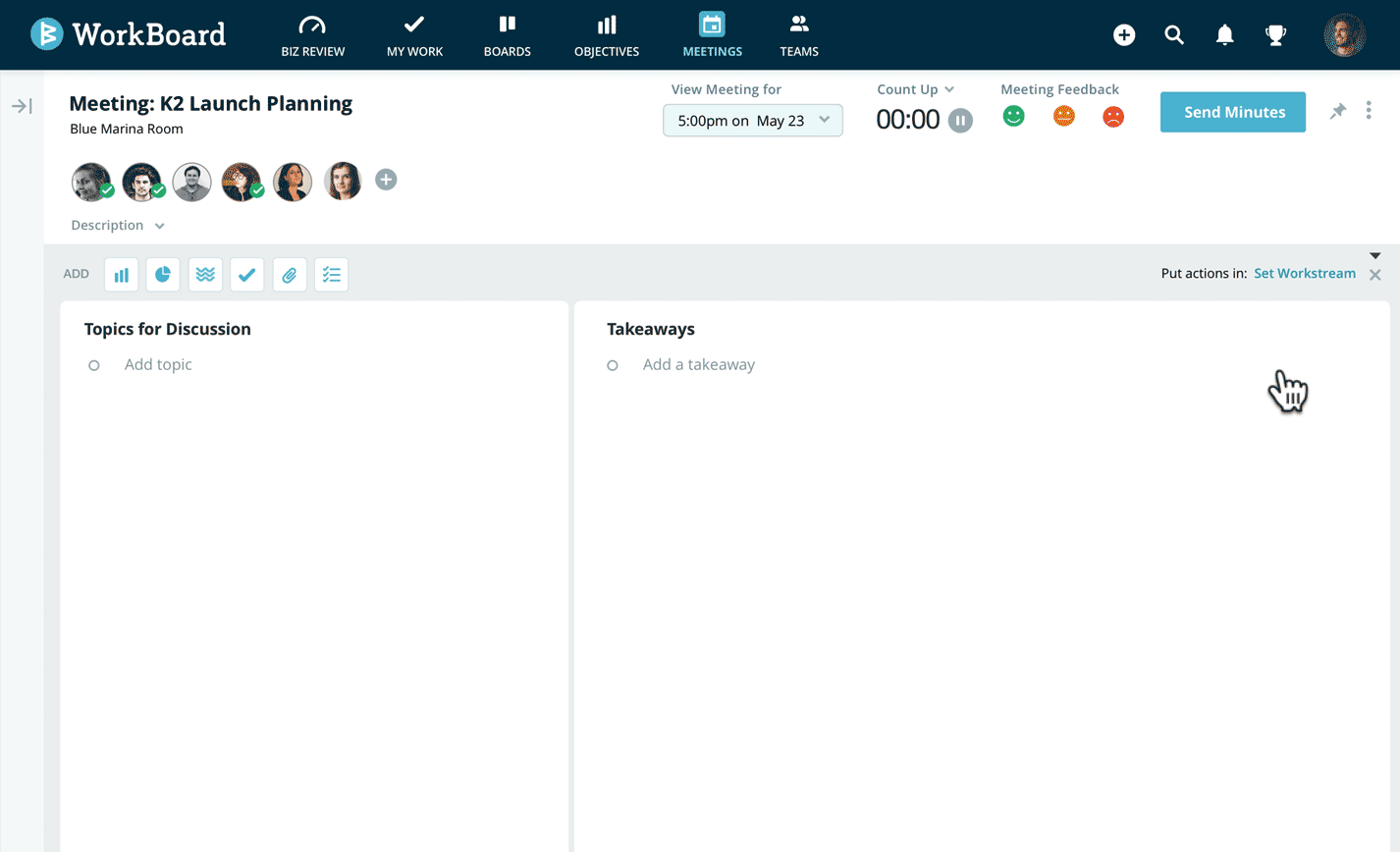Viewport: 1400px width, 852px height.
Task: Click the Blue Marina Room location
Action: [x=127, y=129]
